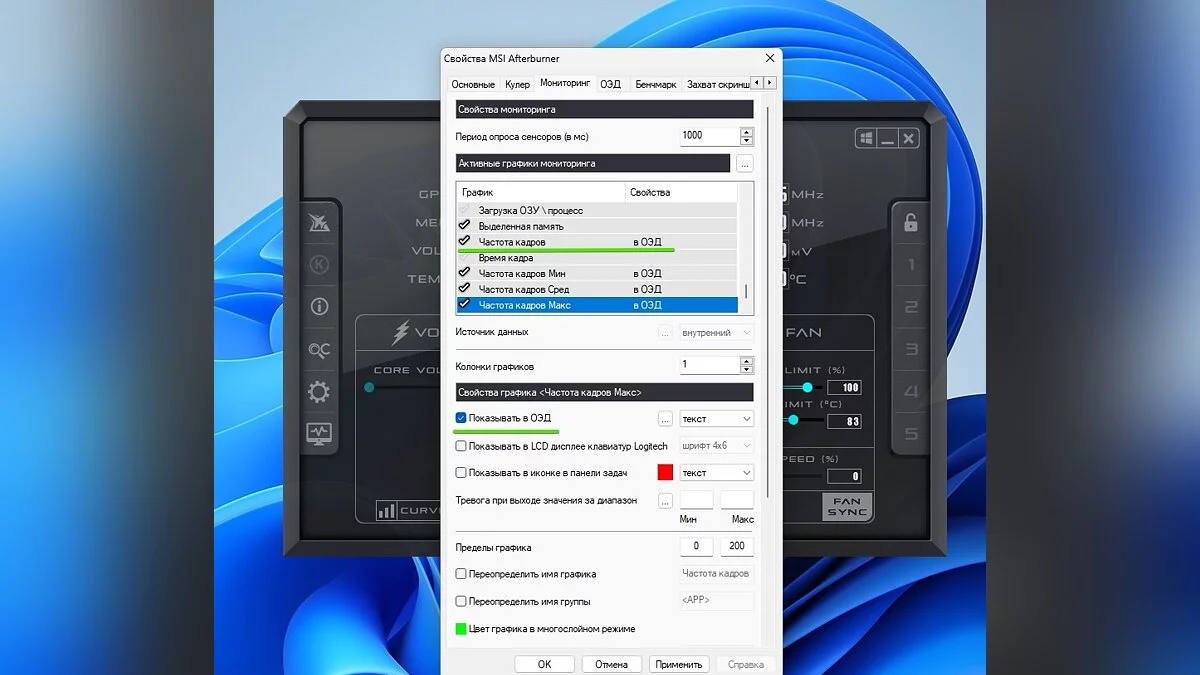Enable Показывать в иконке в панели задач

pyautogui.click(x=461, y=473)
